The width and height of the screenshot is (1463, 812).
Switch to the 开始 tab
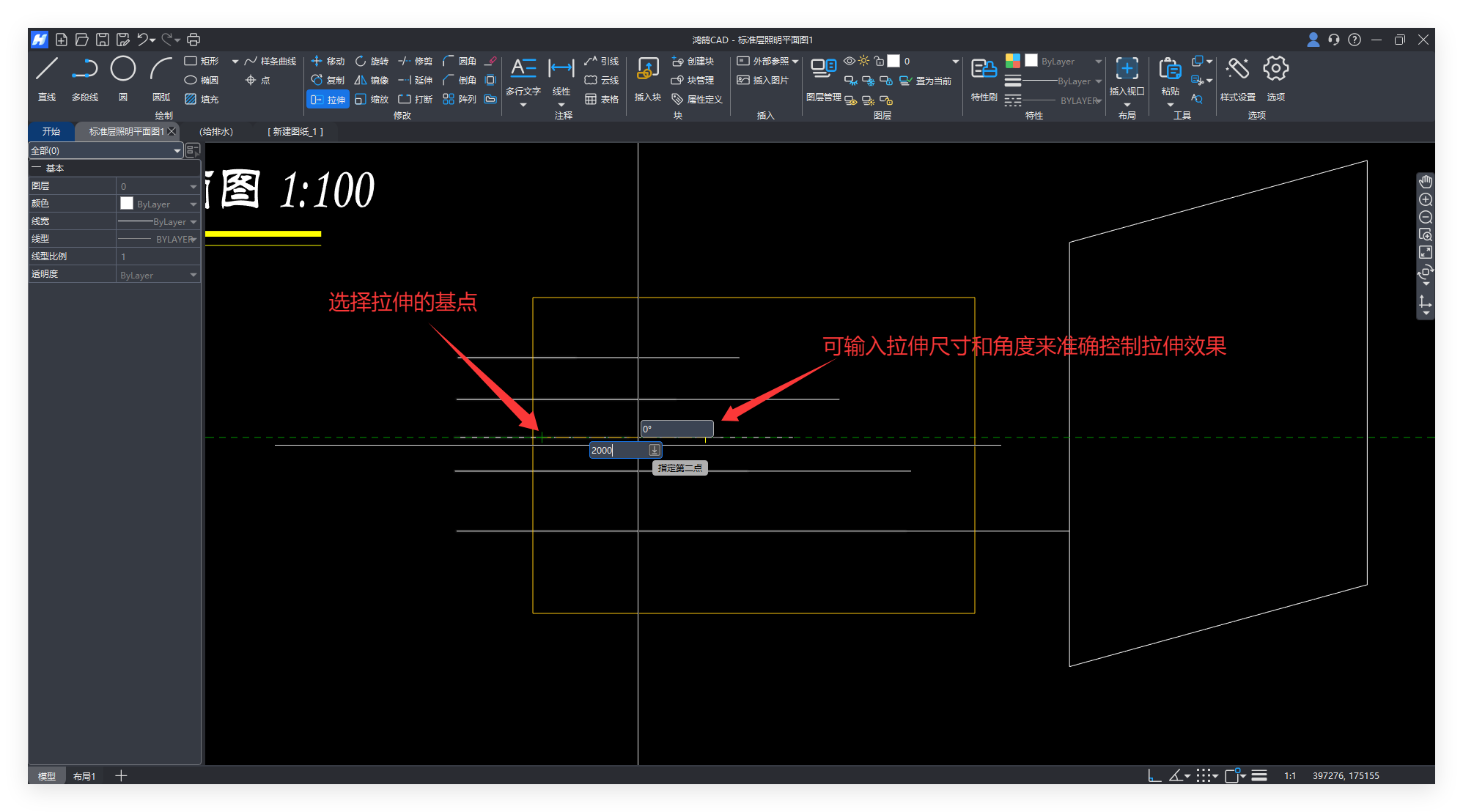pyautogui.click(x=51, y=131)
